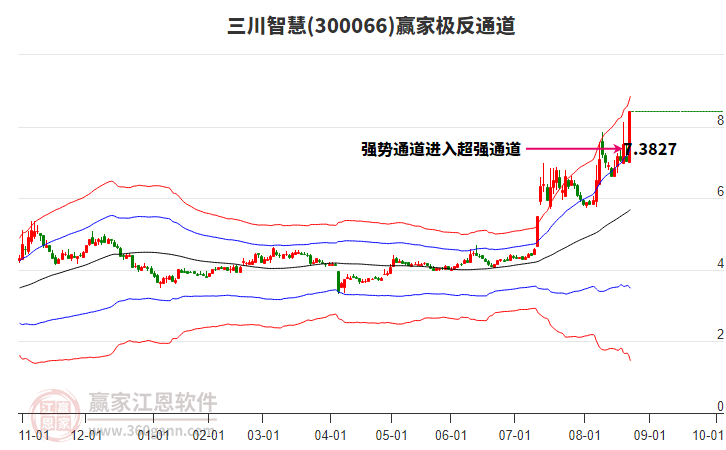The width and height of the screenshot is (726, 450).
Task: Click the 07-01 date label
Action: point(514,436)
